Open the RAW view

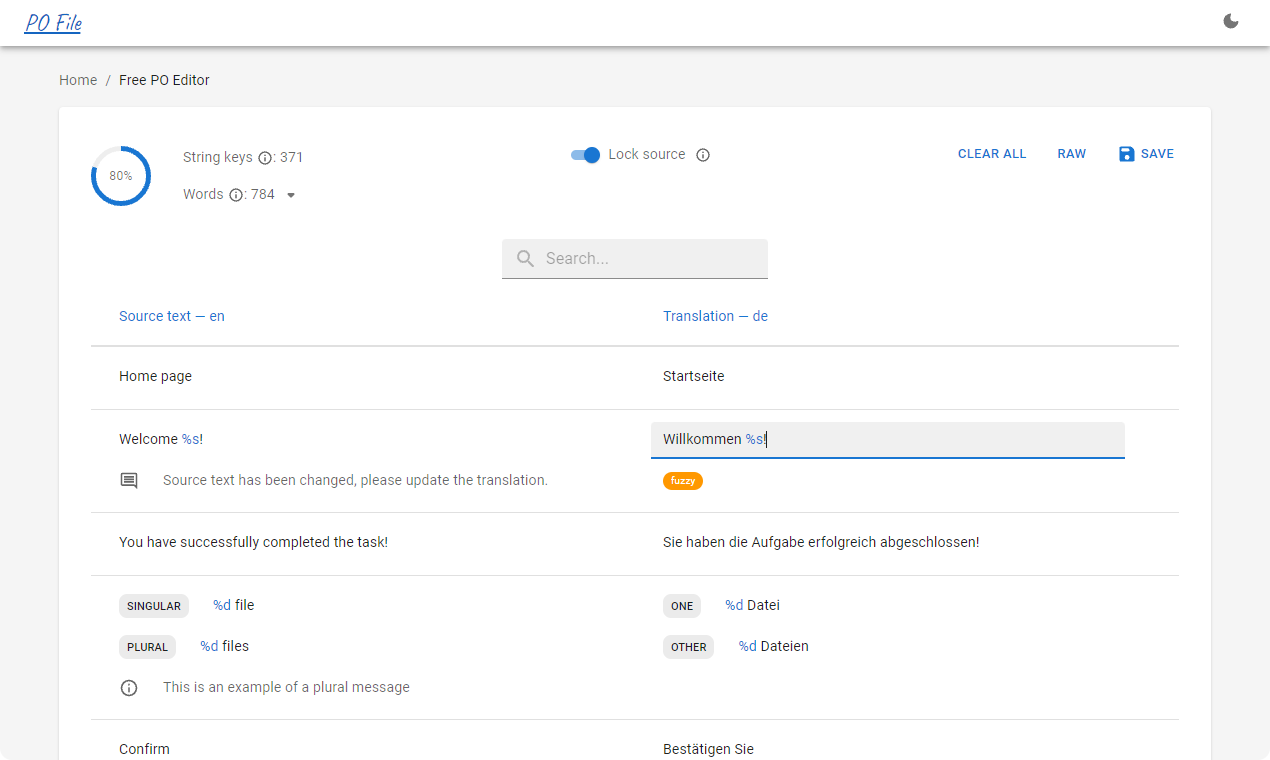1071,154
